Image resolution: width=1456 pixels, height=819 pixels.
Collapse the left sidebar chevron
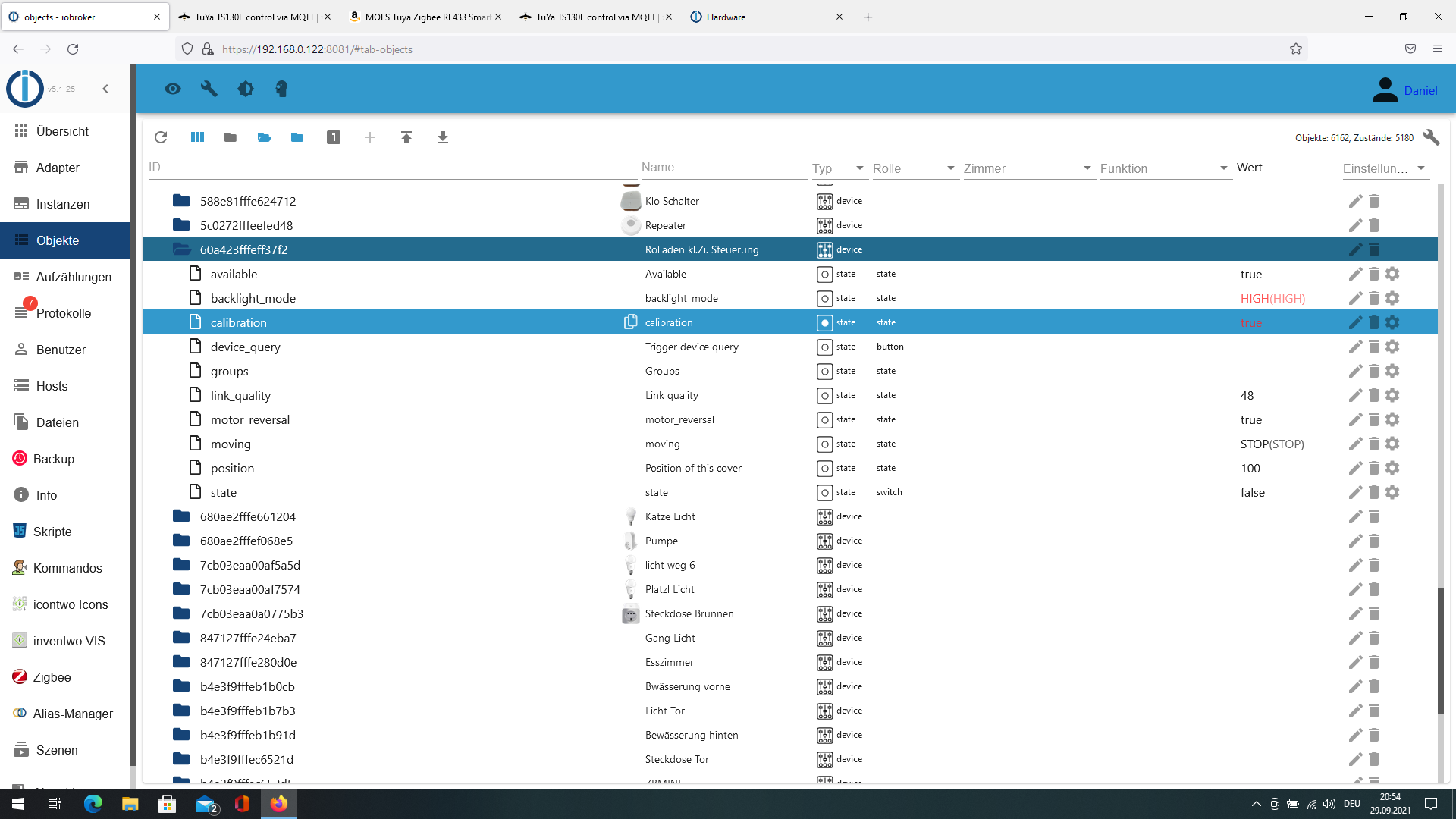point(105,89)
